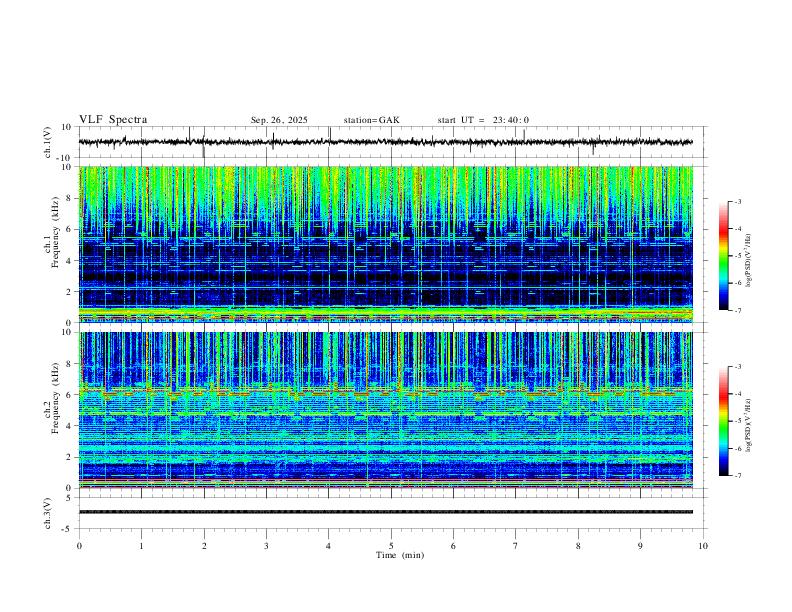Click the ch.1 "Frequency (kHz)" axis label
The width and height of the screenshot is (792, 612).
coord(55,232)
